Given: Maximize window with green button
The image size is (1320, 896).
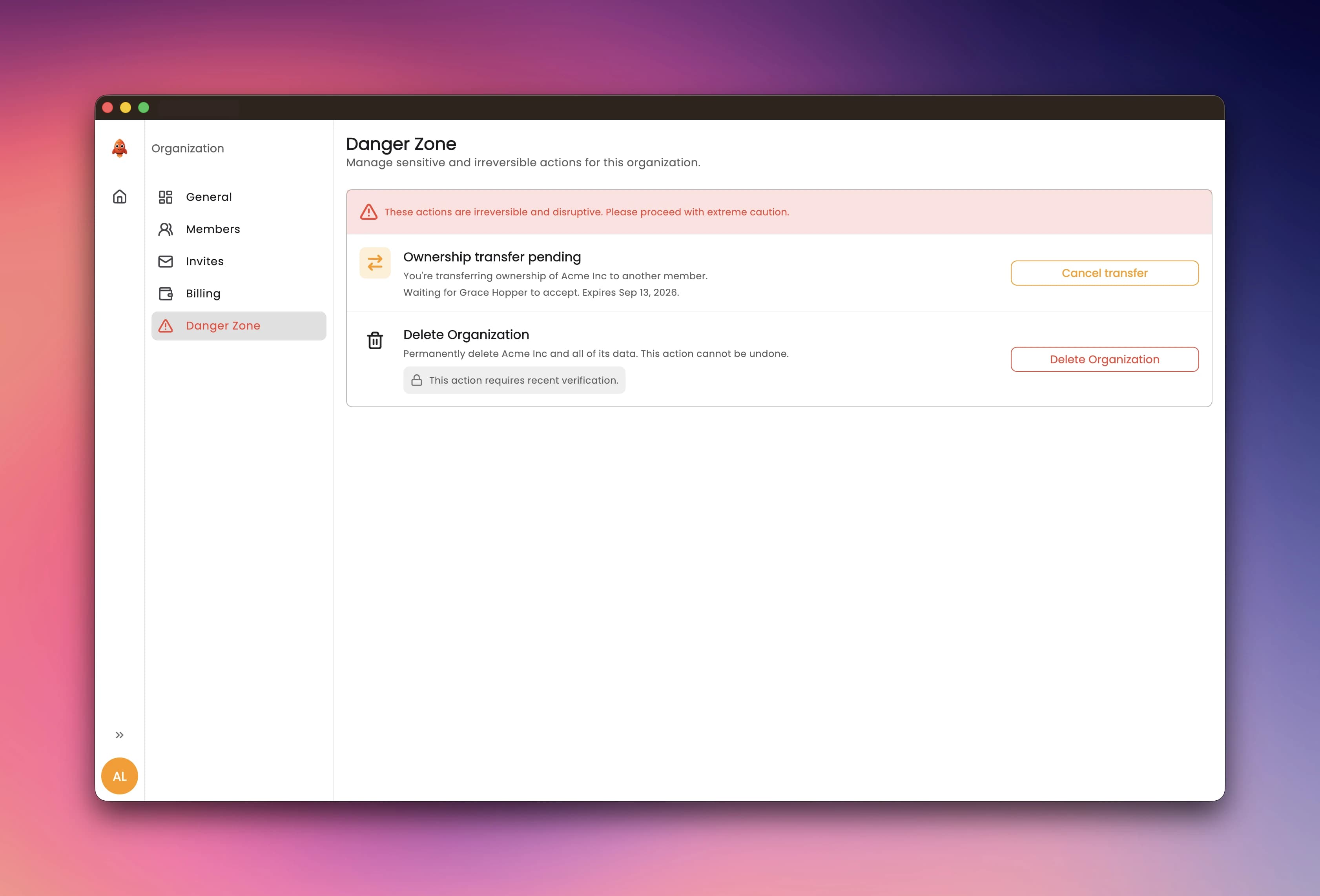Looking at the screenshot, I should pyautogui.click(x=144, y=107).
